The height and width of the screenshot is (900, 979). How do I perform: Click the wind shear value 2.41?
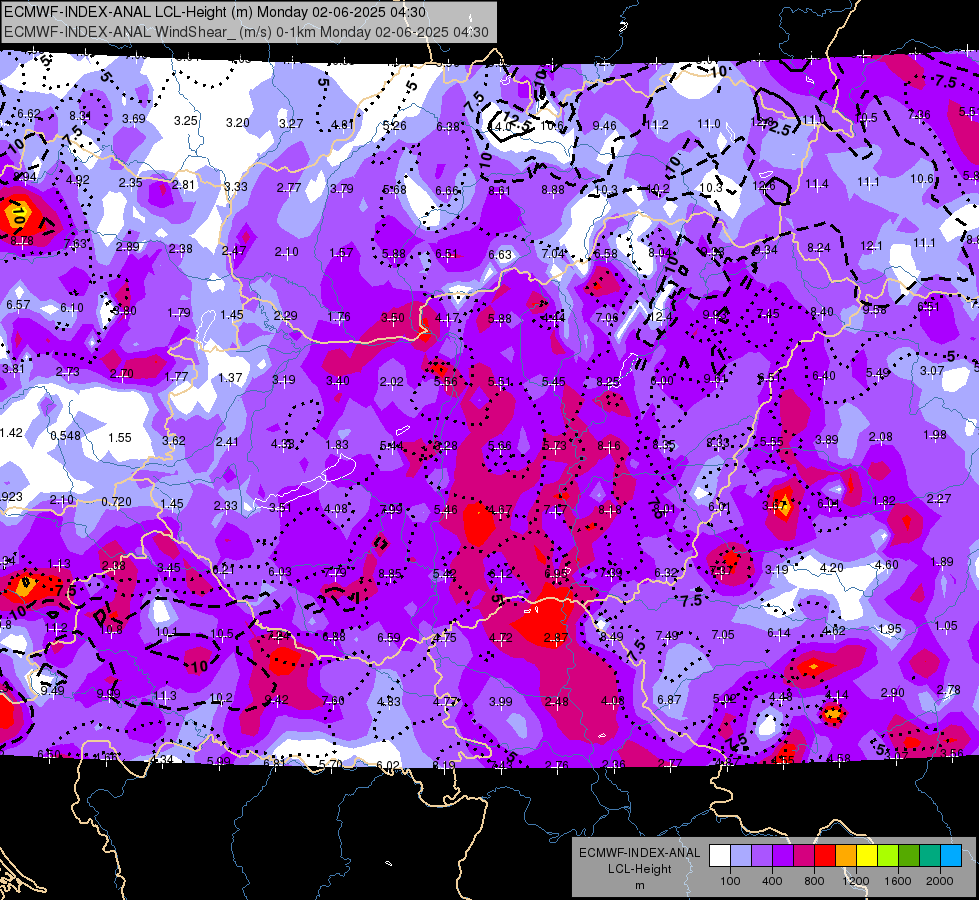[227, 442]
